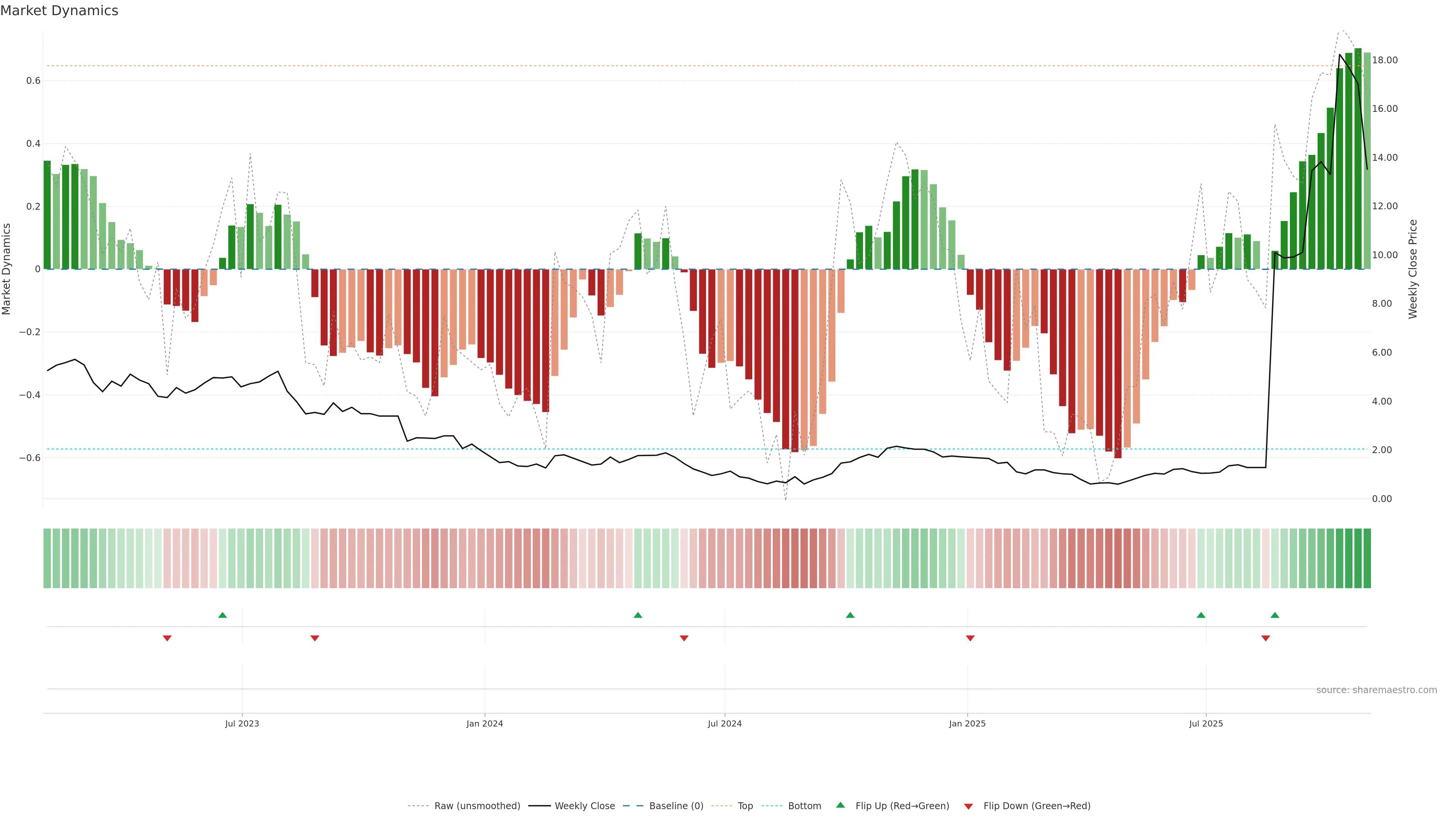Click the Jul 2025 x-axis label
1456x819 pixels.
tap(1206, 723)
